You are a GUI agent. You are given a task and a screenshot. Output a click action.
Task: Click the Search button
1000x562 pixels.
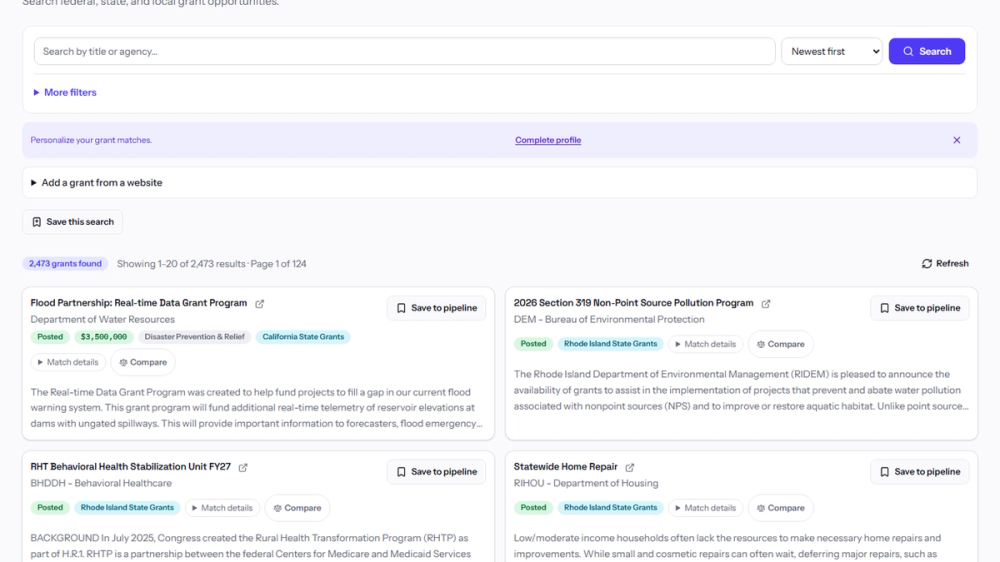coord(927,51)
